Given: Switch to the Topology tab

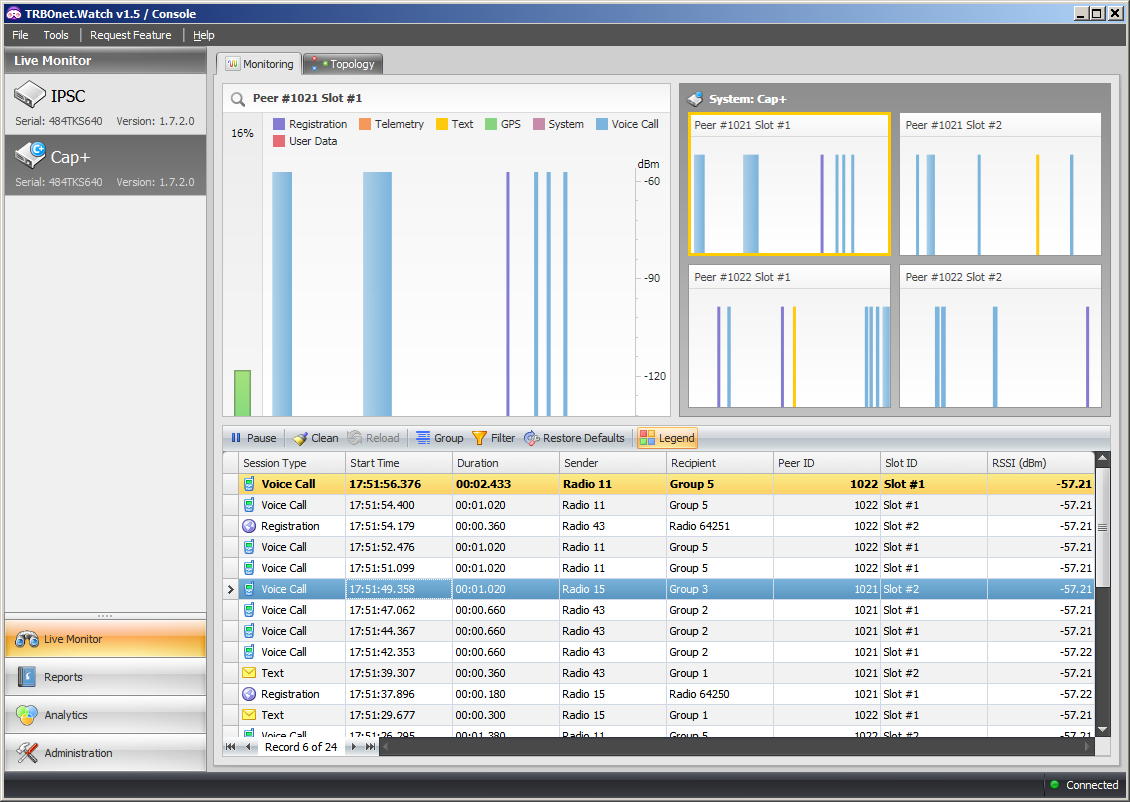Looking at the screenshot, I should (x=343, y=64).
